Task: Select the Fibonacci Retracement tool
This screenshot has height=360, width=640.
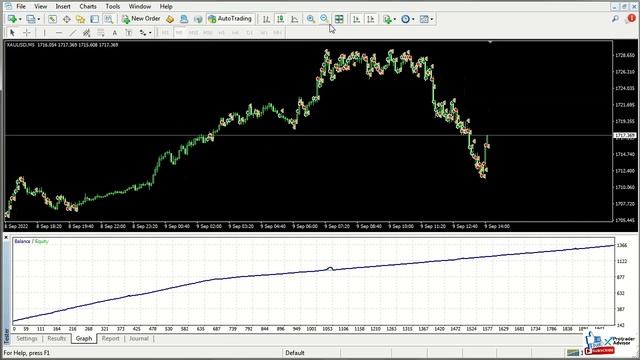Action: tap(101, 33)
